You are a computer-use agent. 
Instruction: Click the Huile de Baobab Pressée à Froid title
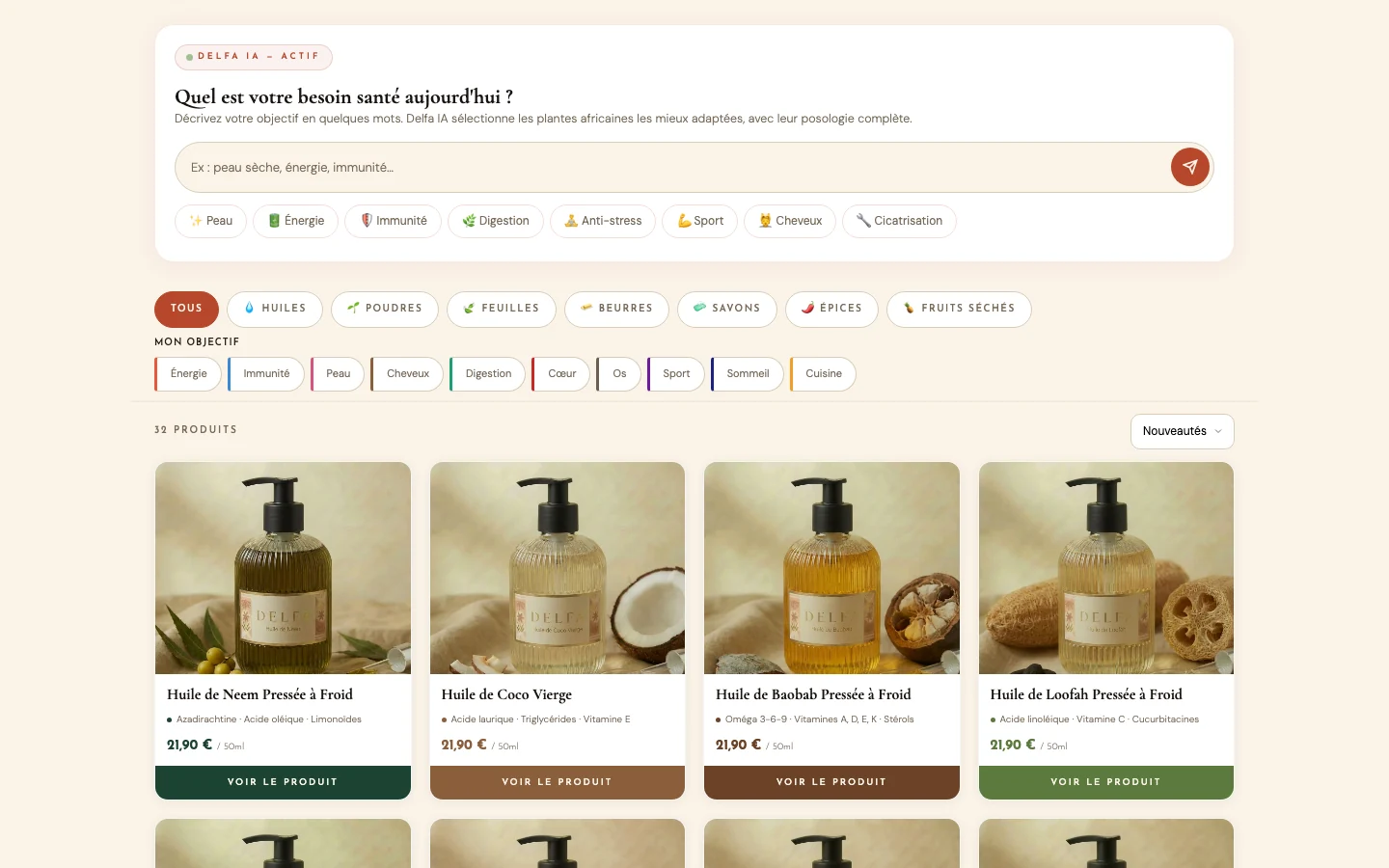(x=813, y=694)
